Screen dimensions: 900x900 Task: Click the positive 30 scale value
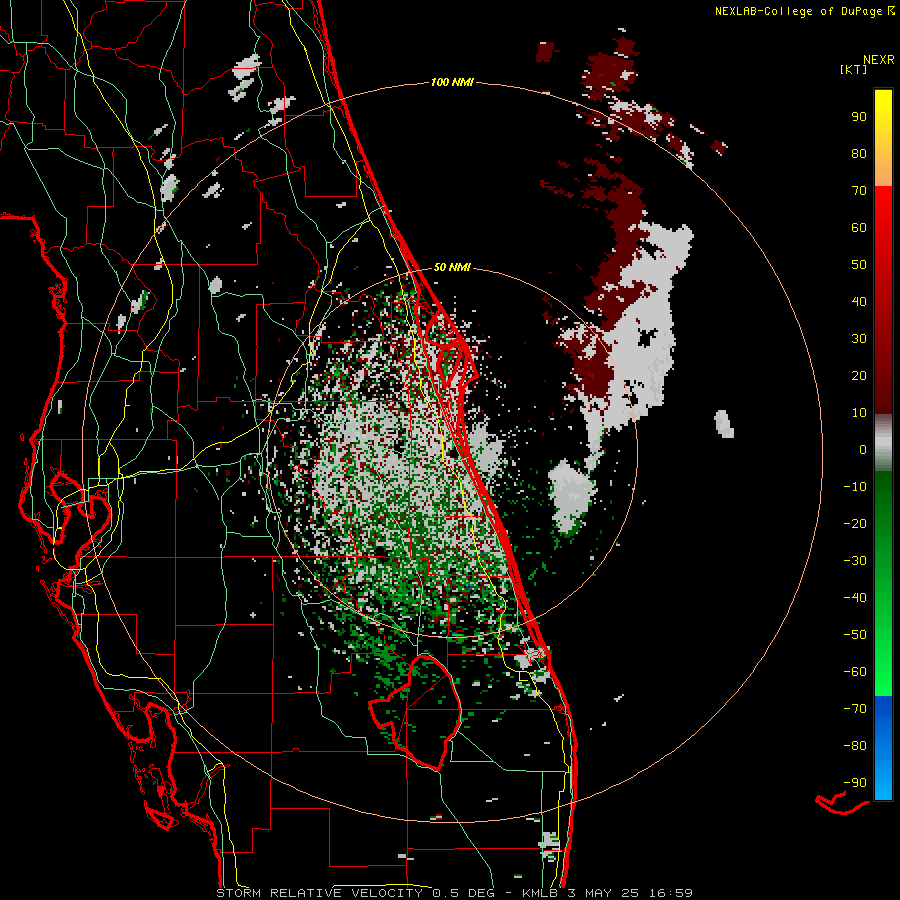859,339
